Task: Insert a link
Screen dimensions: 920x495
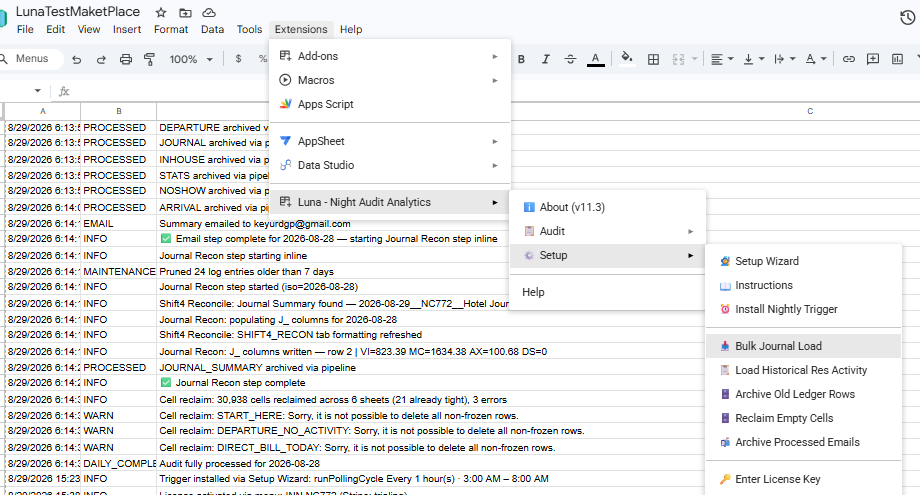Action: tap(848, 59)
